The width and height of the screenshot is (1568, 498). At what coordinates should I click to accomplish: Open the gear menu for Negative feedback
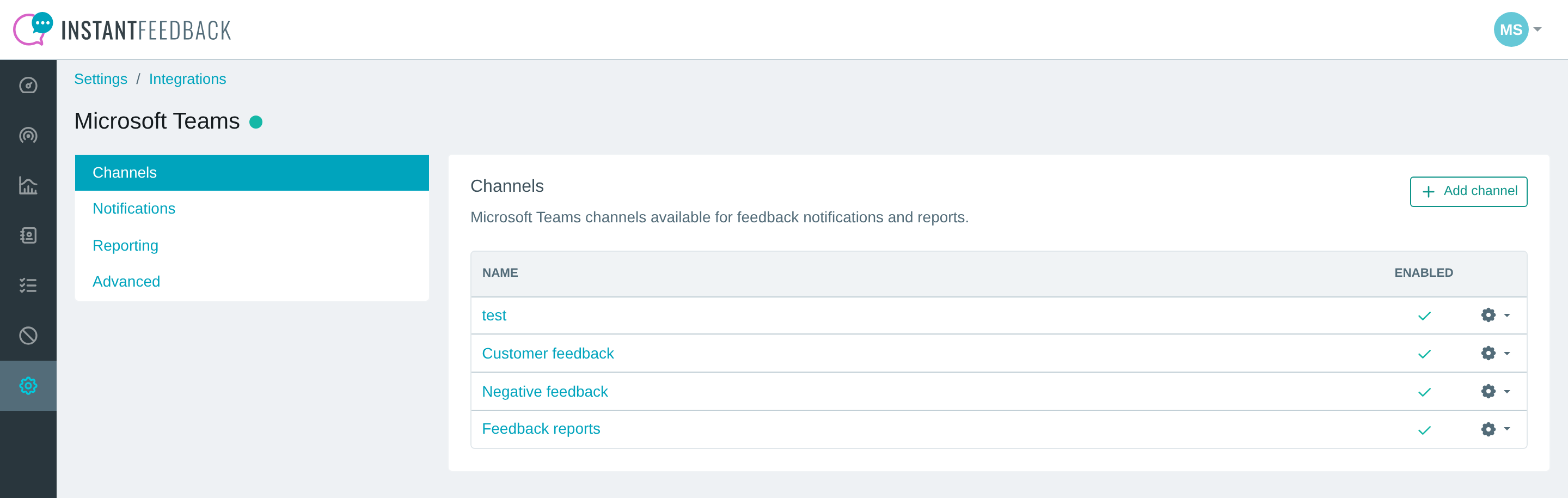coord(1495,391)
